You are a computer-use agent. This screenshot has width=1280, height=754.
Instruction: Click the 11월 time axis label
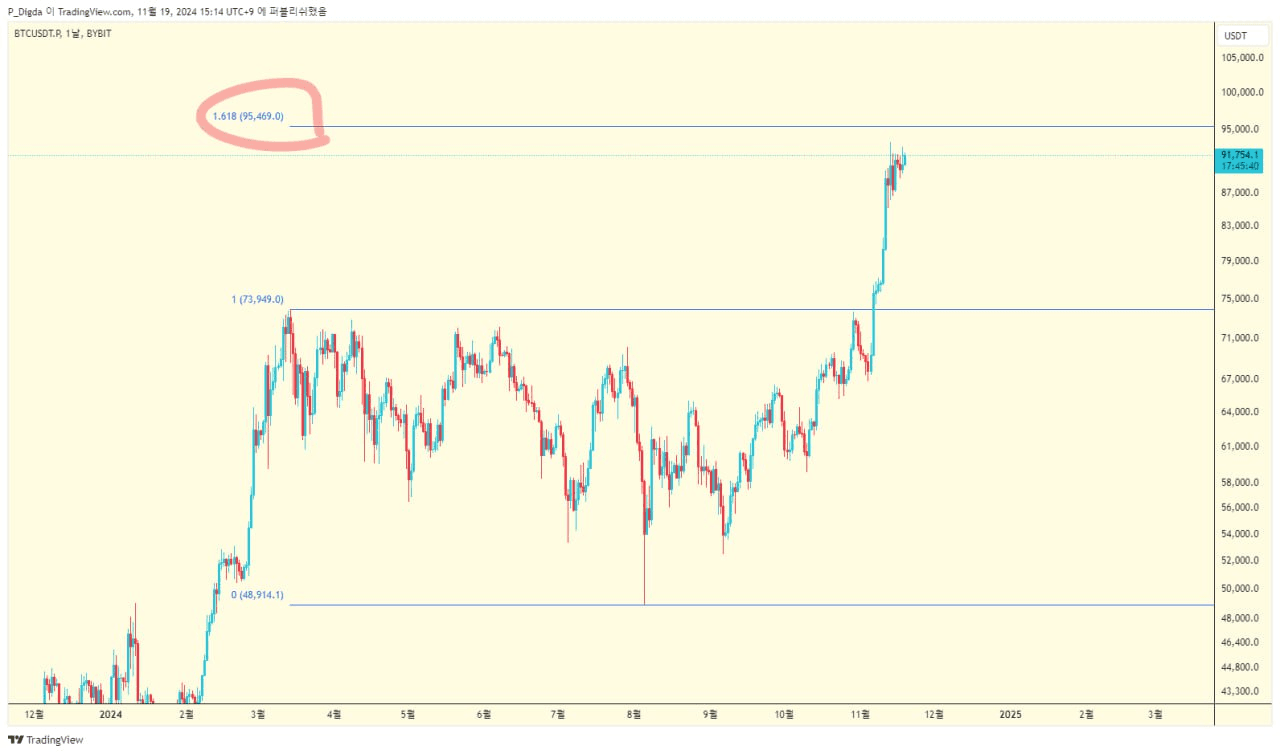click(861, 714)
